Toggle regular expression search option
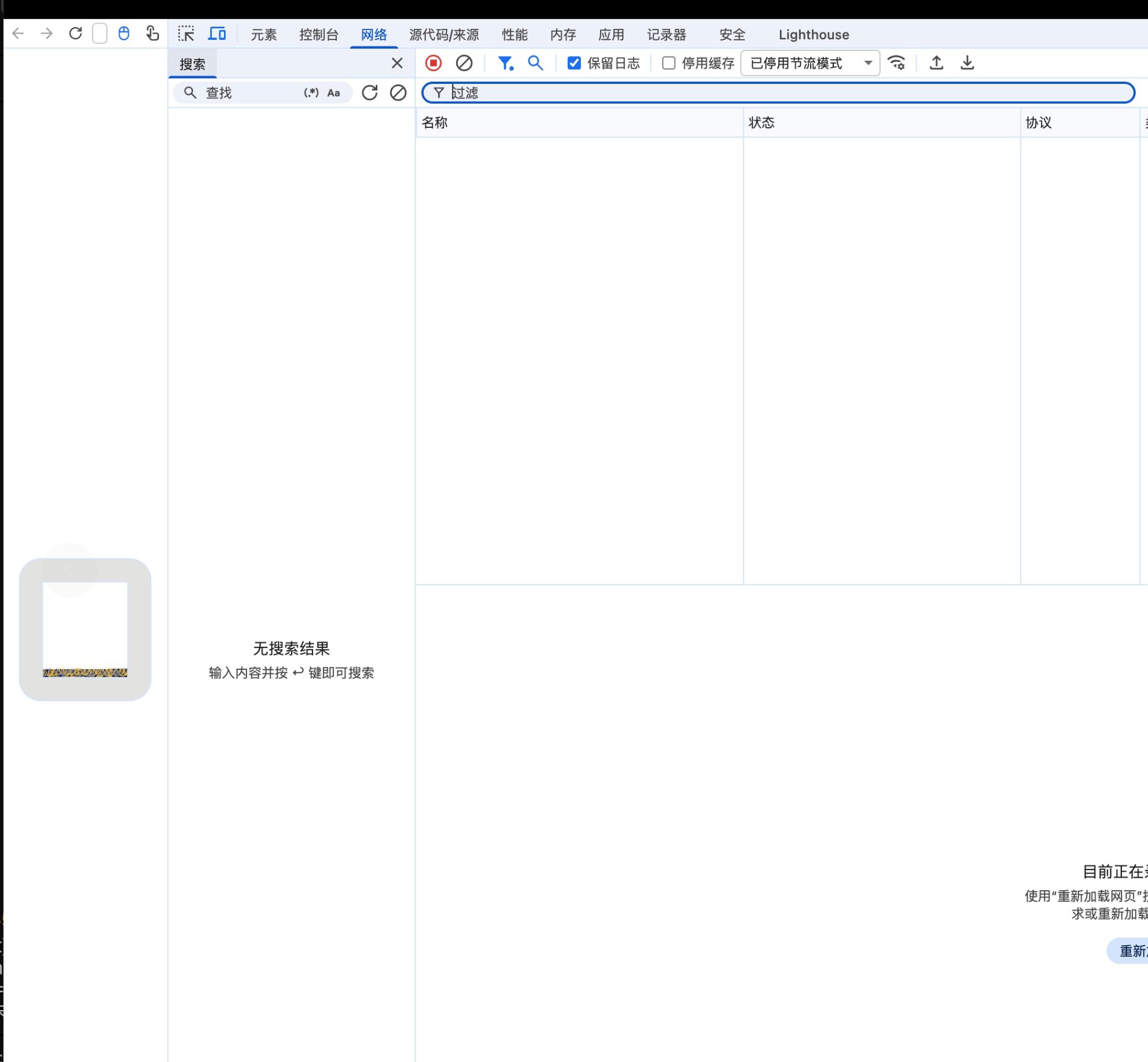1148x1062 pixels. [x=311, y=93]
